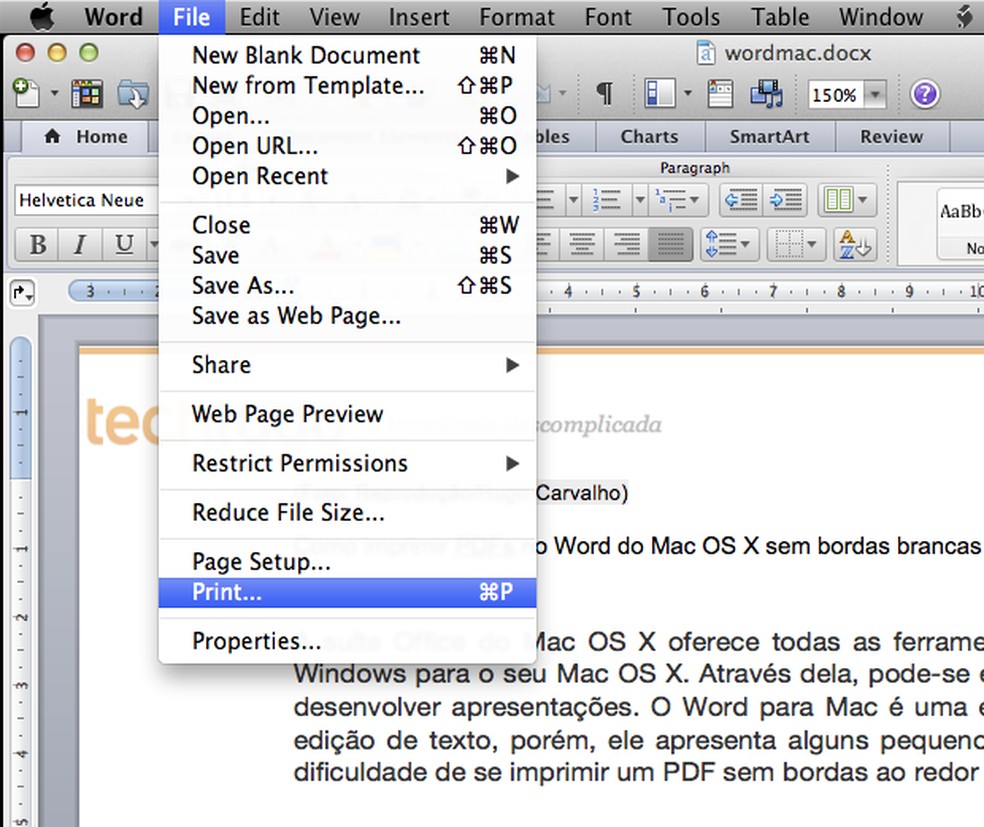Open the 150% zoom level dropdown
Viewport: 984px width, 827px height.
click(873, 94)
